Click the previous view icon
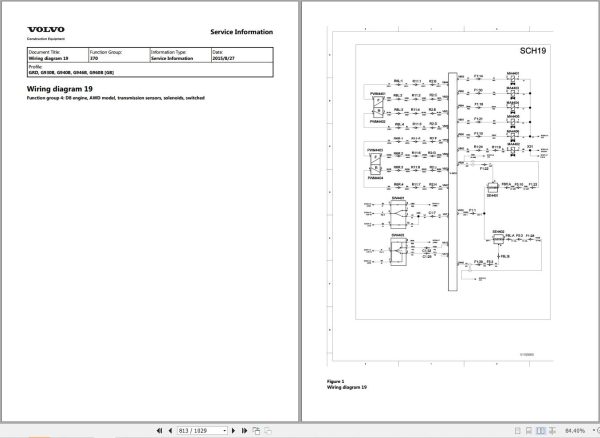This screenshot has height=438, width=600. click(256, 431)
